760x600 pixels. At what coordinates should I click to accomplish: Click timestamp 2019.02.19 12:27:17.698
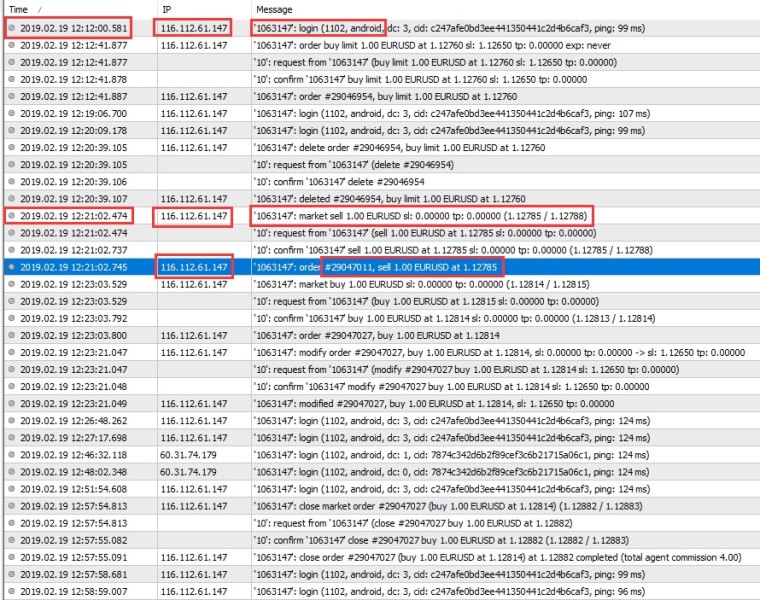coord(73,438)
